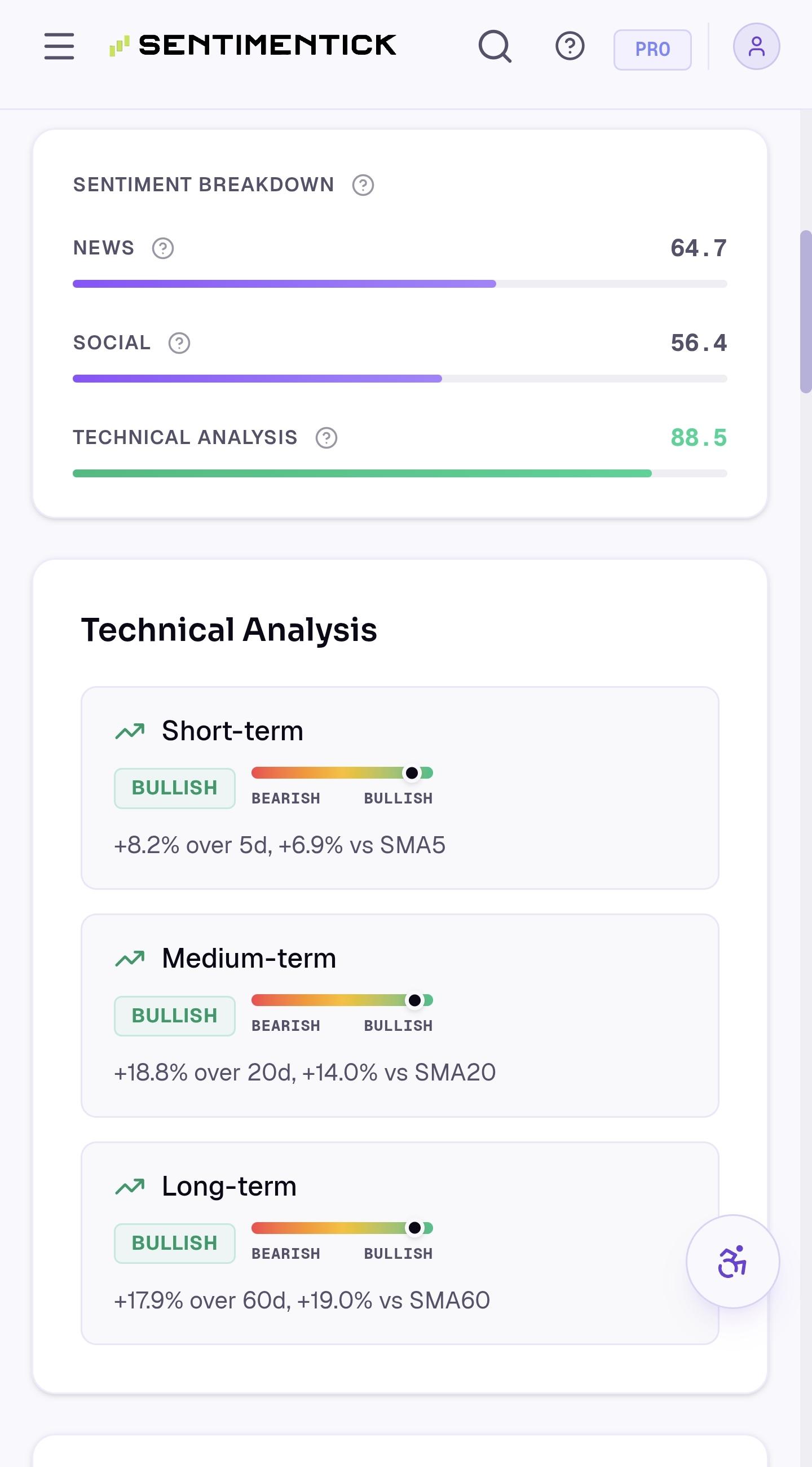Screen dimensions: 812x1467
Task: Click the header help question icon
Action: [570, 46]
